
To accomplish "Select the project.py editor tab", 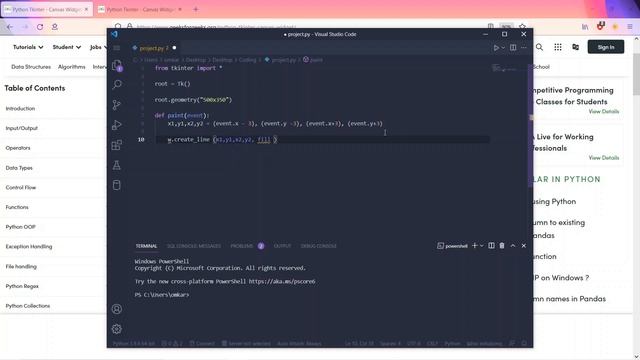I will tap(154, 48).
